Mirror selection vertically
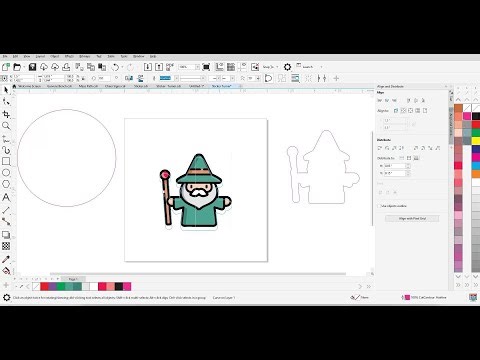 [x=140, y=78]
